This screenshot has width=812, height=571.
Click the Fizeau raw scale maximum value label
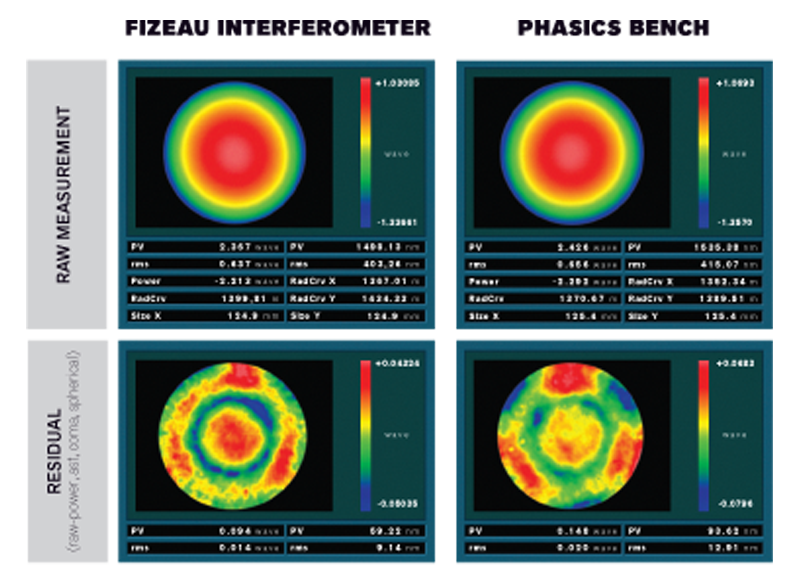pyautogui.click(x=397, y=83)
